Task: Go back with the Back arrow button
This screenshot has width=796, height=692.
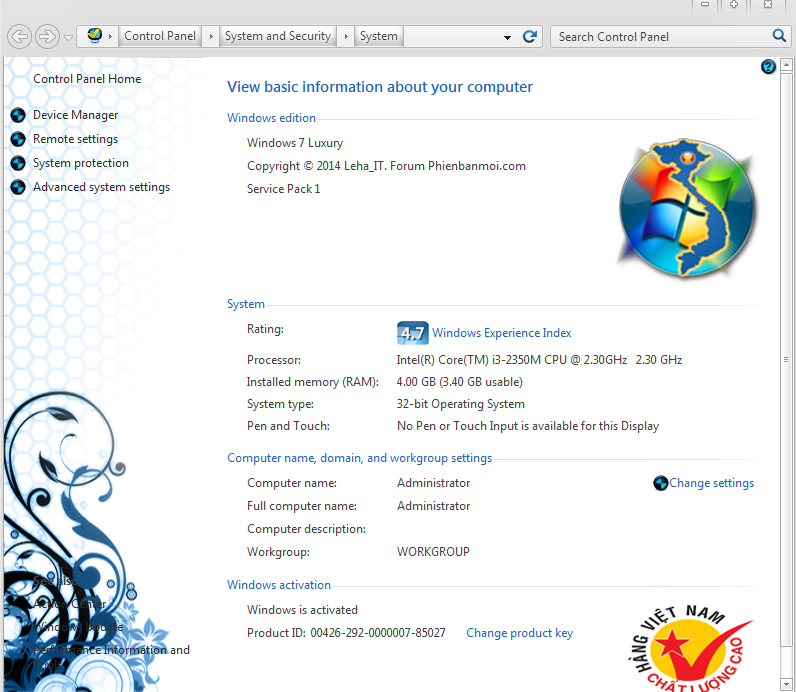Action: [x=19, y=37]
